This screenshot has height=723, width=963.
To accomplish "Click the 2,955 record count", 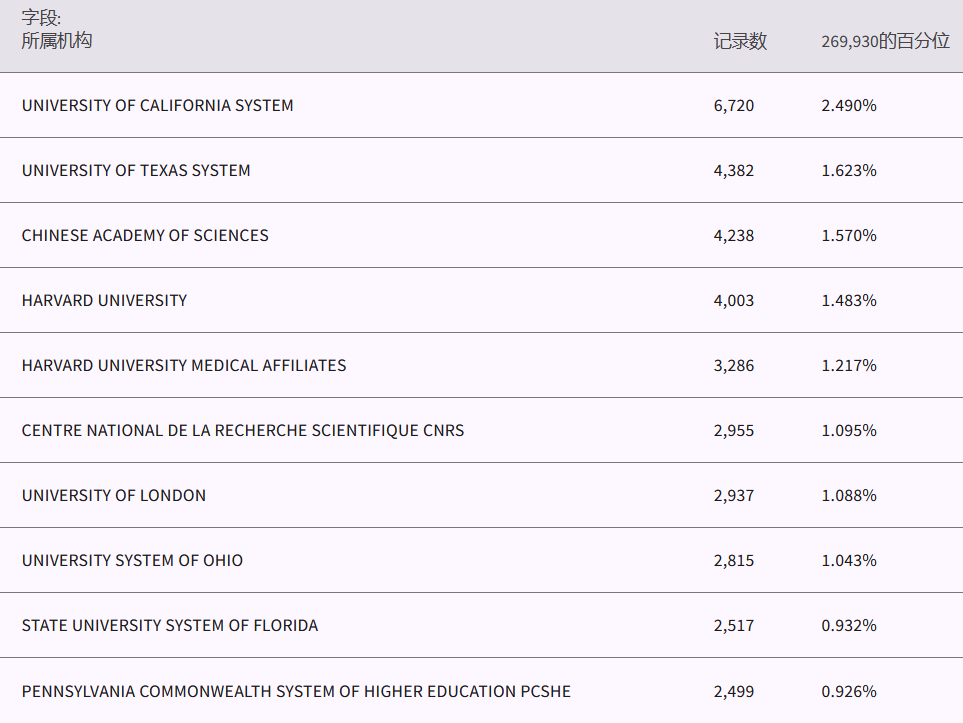I will pos(734,430).
